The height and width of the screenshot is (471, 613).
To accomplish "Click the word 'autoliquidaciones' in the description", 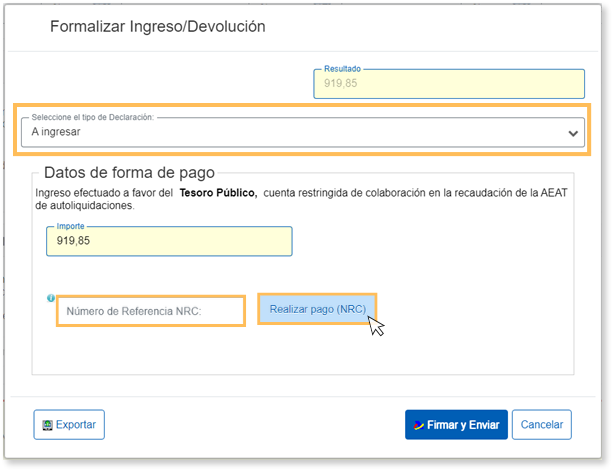I will click(84, 206).
